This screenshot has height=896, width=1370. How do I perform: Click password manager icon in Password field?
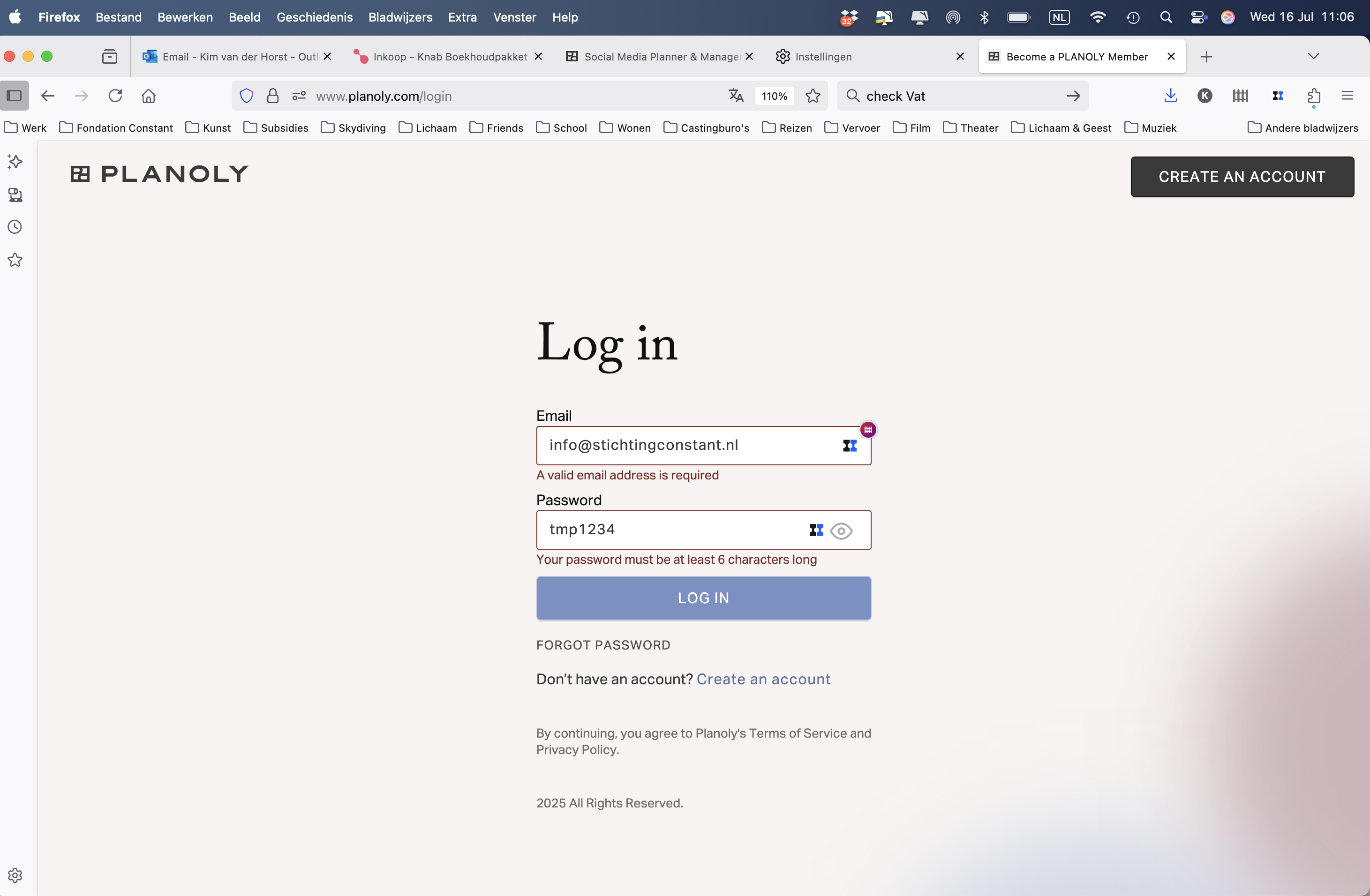[x=816, y=530]
